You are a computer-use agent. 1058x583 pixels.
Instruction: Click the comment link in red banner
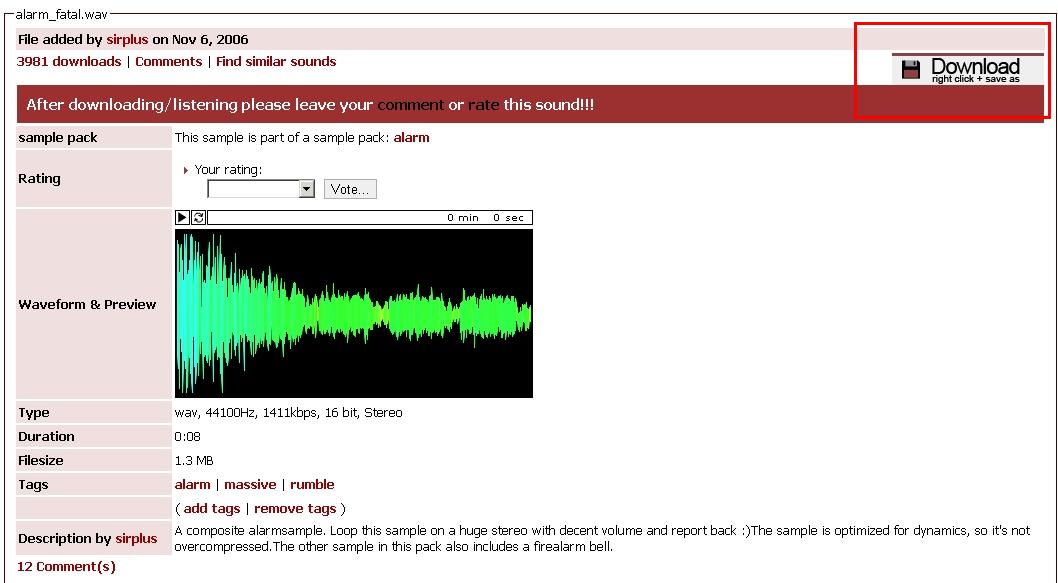(x=411, y=105)
